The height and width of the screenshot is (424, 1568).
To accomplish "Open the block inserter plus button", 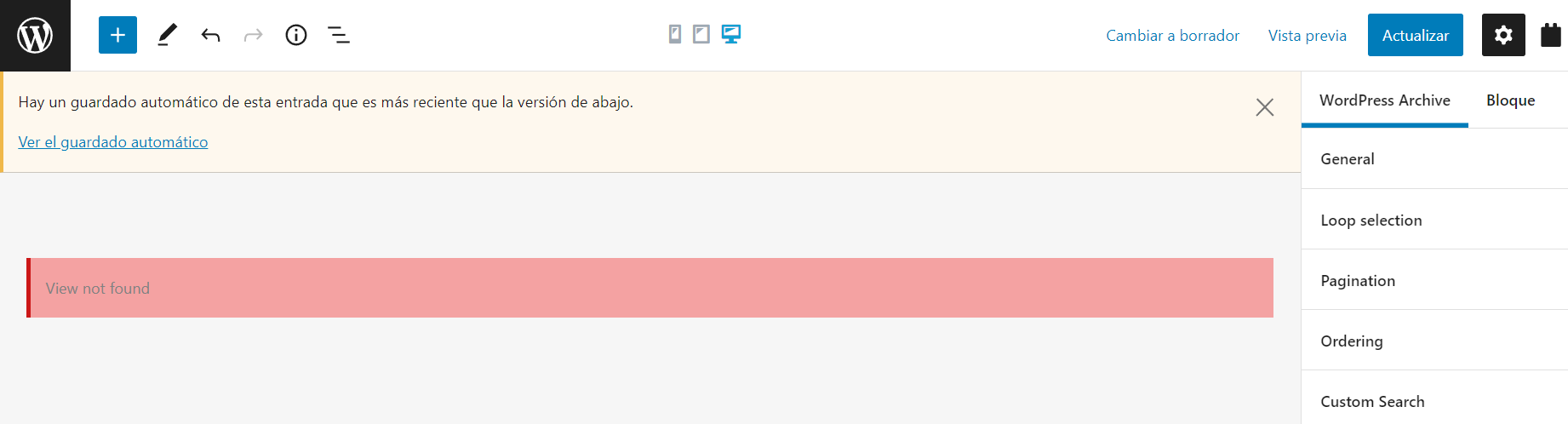I will (x=117, y=35).
